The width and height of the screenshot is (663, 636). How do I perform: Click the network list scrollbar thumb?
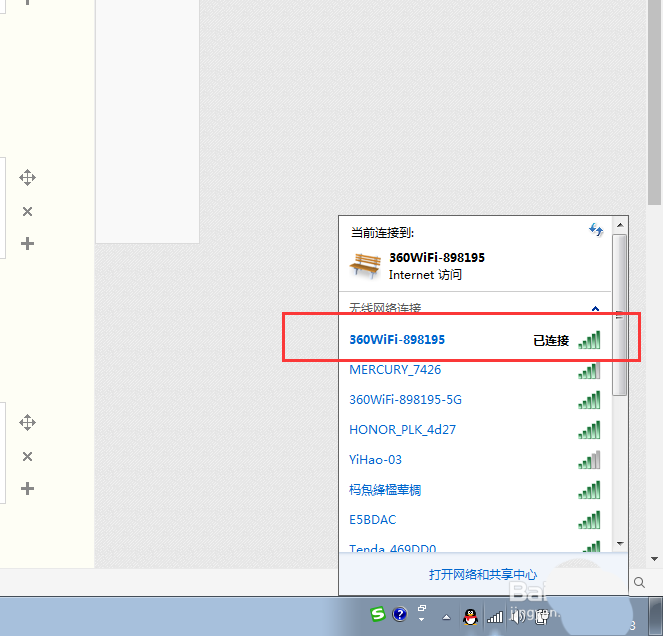(x=620, y=315)
